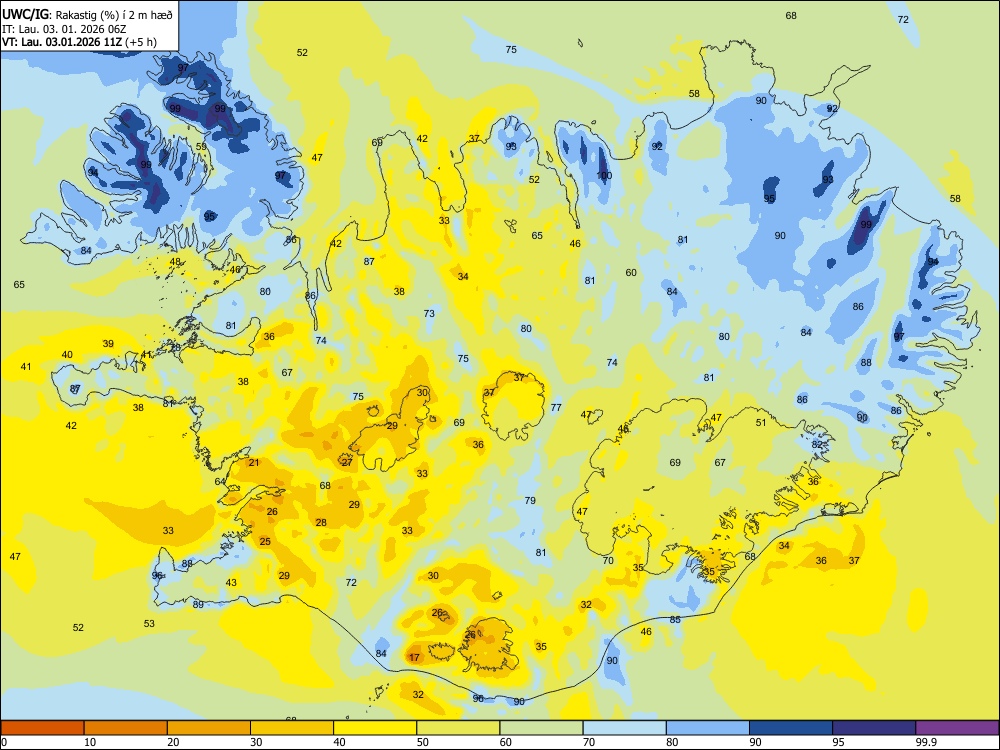Click the '73' humidity value on the map
1000x750 pixels.
coord(429,313)
